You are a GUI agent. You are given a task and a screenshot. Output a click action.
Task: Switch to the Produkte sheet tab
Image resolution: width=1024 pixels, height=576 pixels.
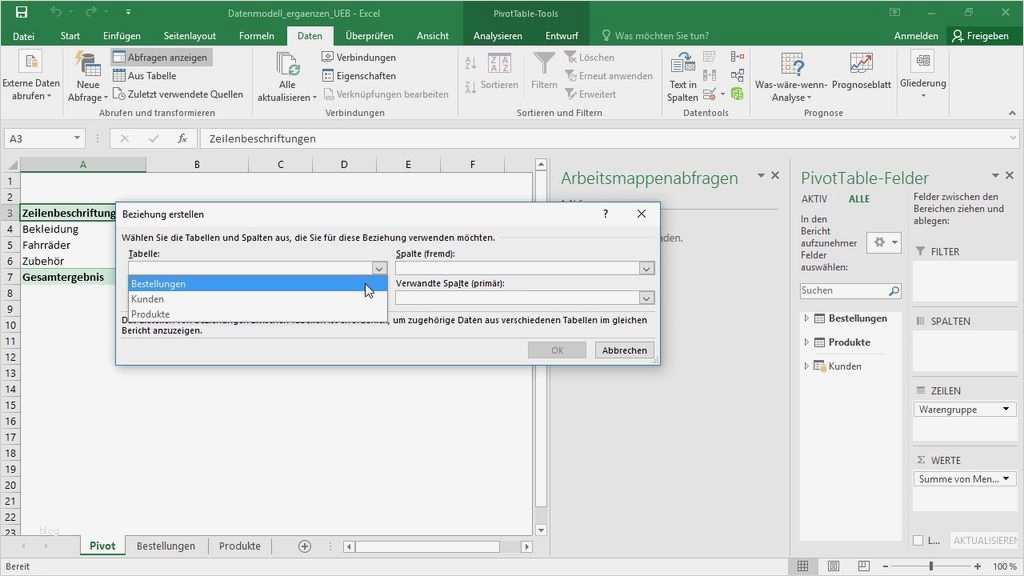pyautogui.click(x=240, y=546)
